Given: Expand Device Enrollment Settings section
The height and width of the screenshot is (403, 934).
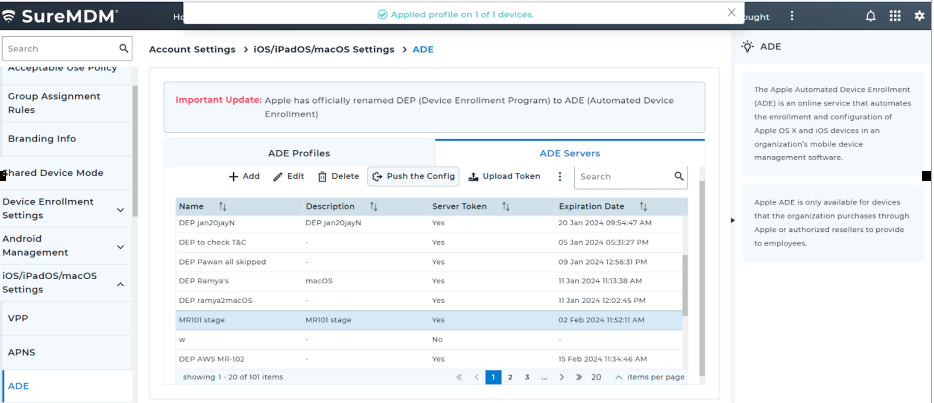Looking at the screenshot, I should 120,210.
